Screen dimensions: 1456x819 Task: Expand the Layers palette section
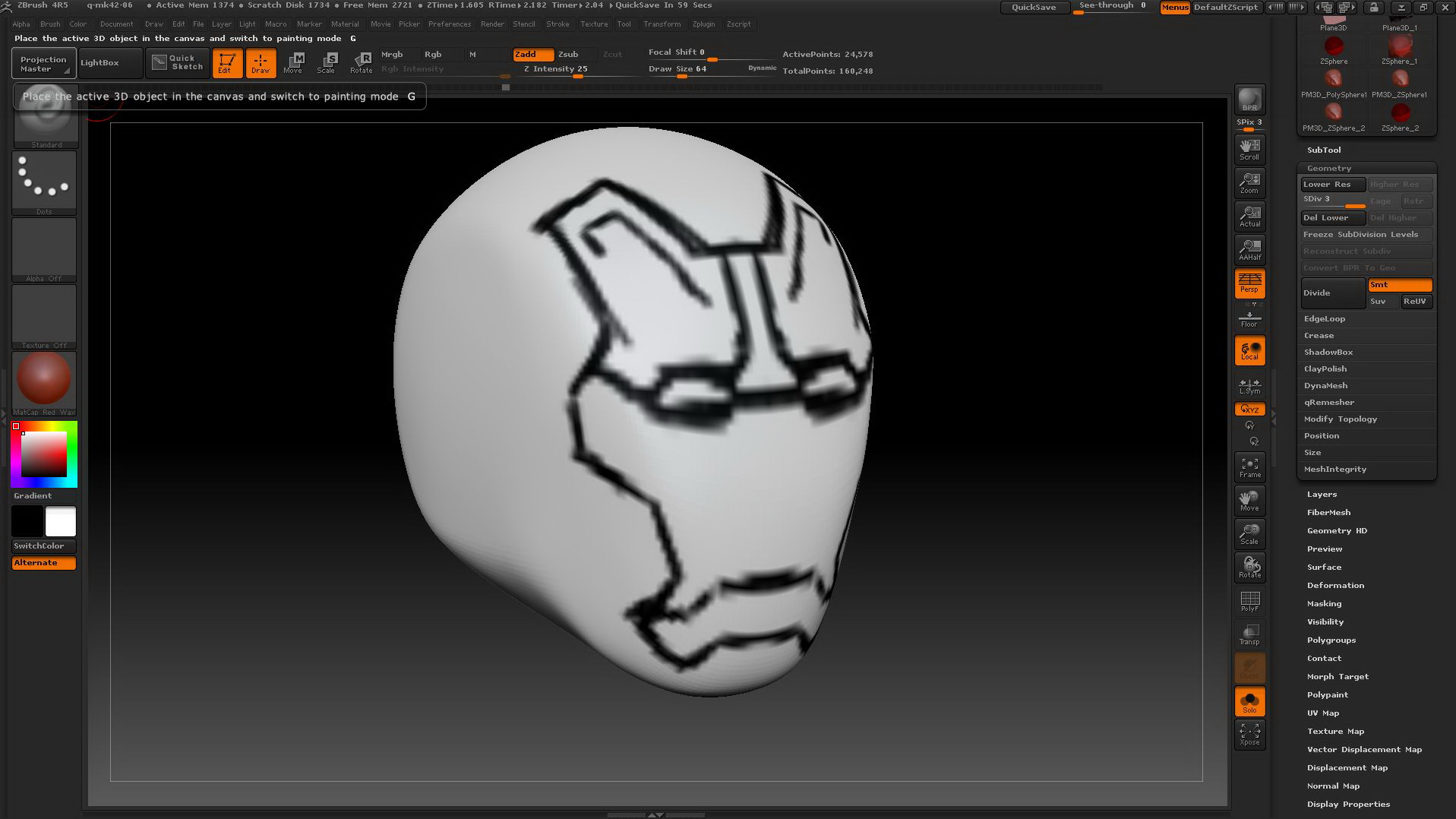(1322, 495)
